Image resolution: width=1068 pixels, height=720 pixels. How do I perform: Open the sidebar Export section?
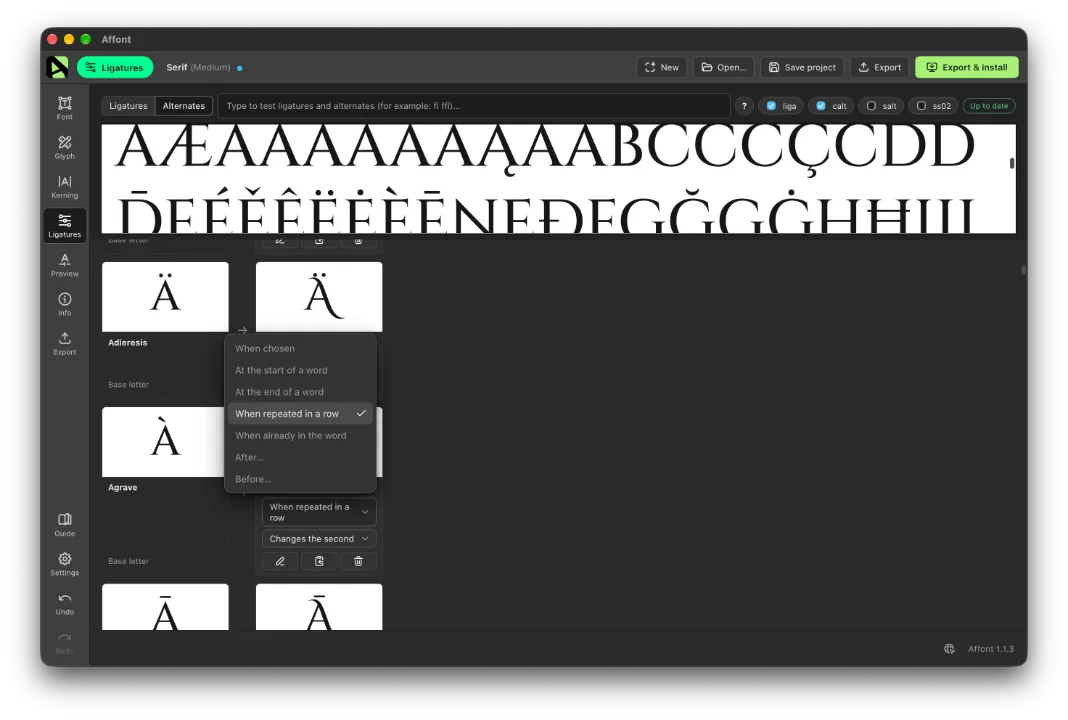click(65, 343)
